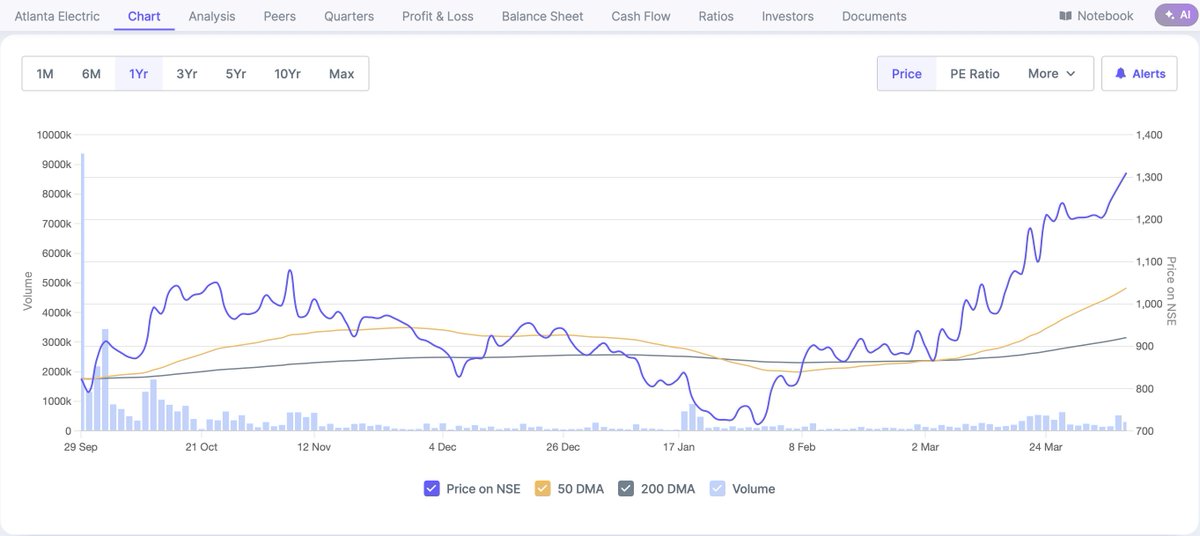This screenshot has width=1200, height=536.
Task: Switch chart to PE Ratio
Action: pyautogui.click(x=975, y=74)
